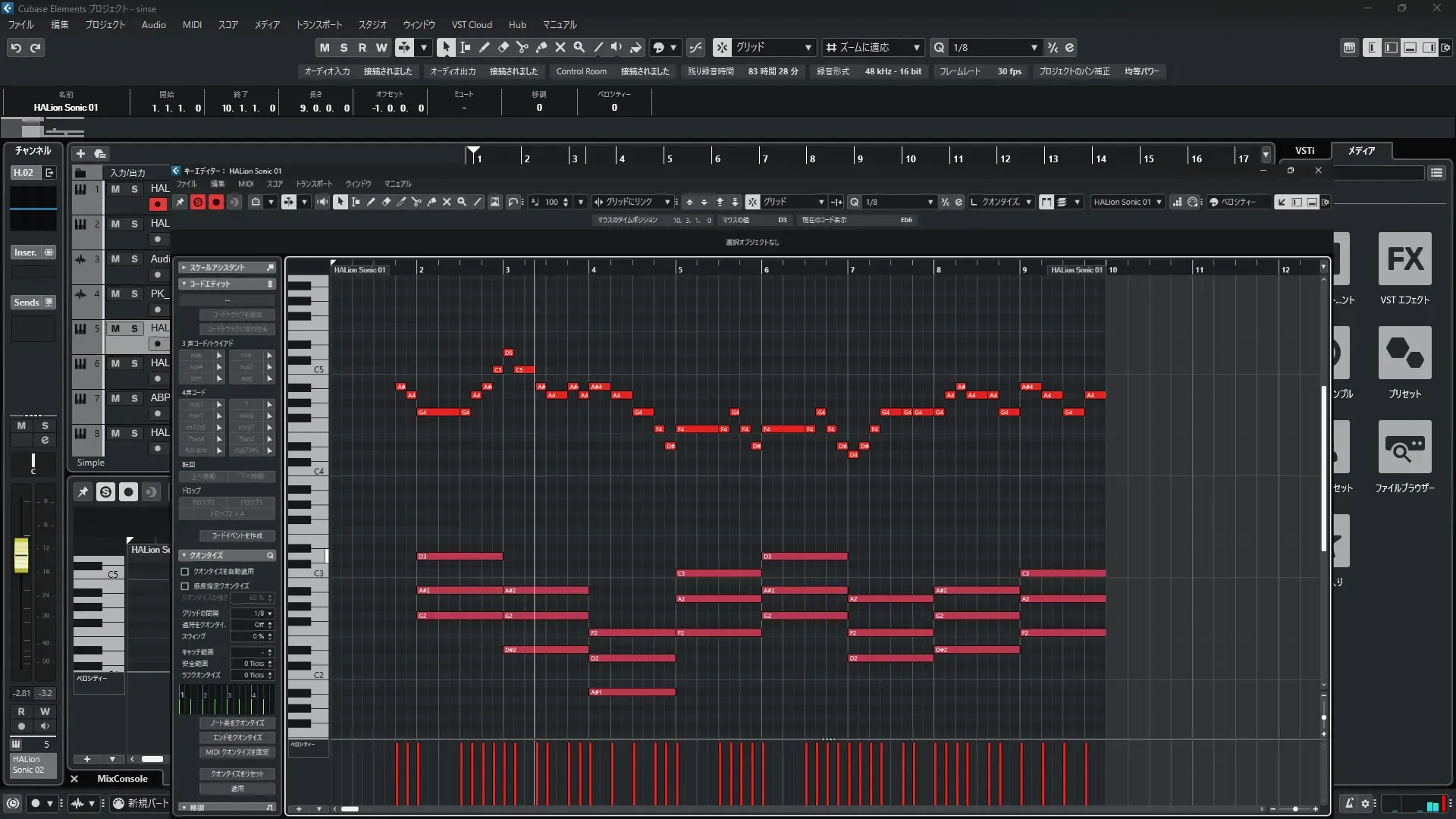Screen dimensions: 1456x819
Task: Click the Add Track plus icon
Action: [80, 153]
